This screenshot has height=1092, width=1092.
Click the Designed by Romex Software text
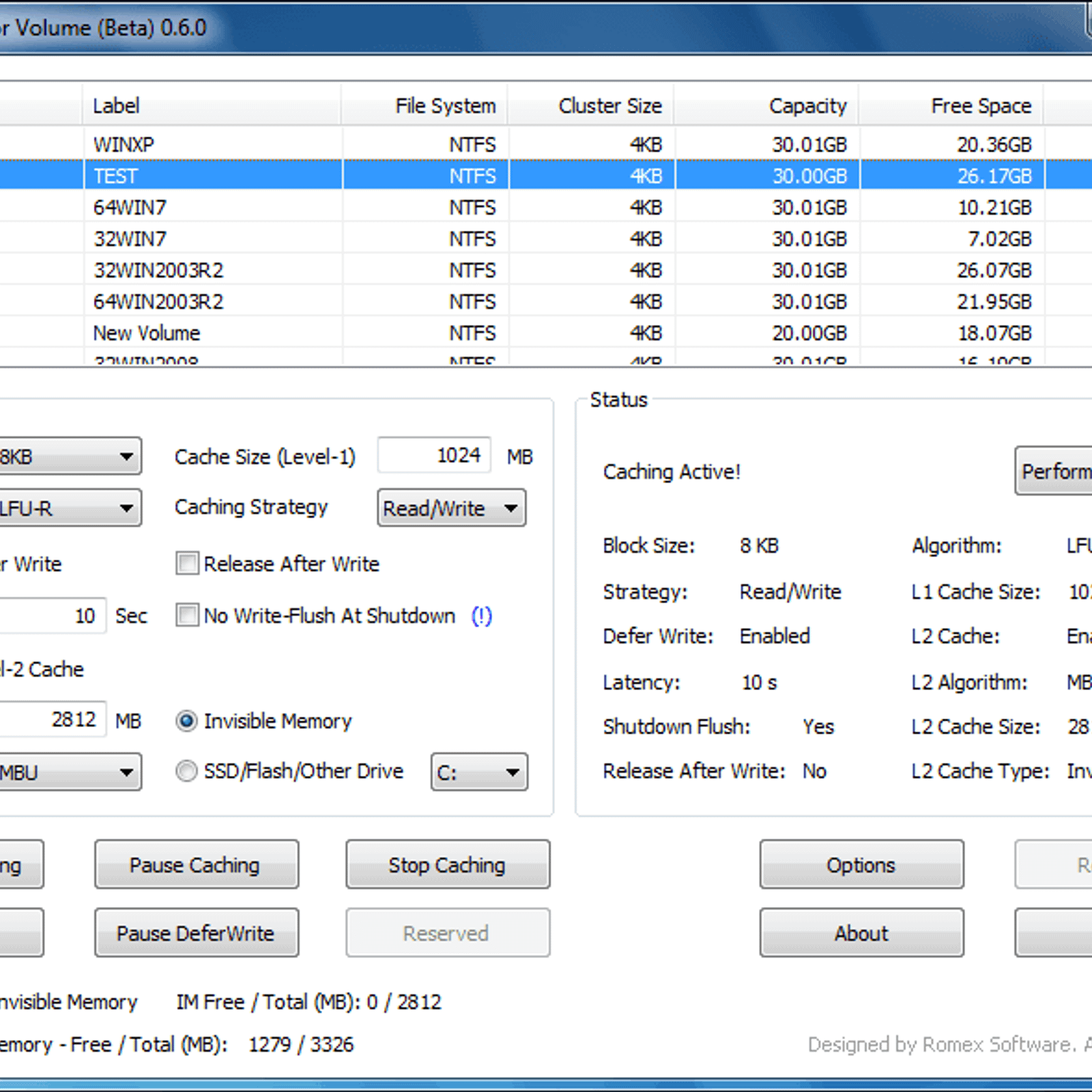[949, 1044]
